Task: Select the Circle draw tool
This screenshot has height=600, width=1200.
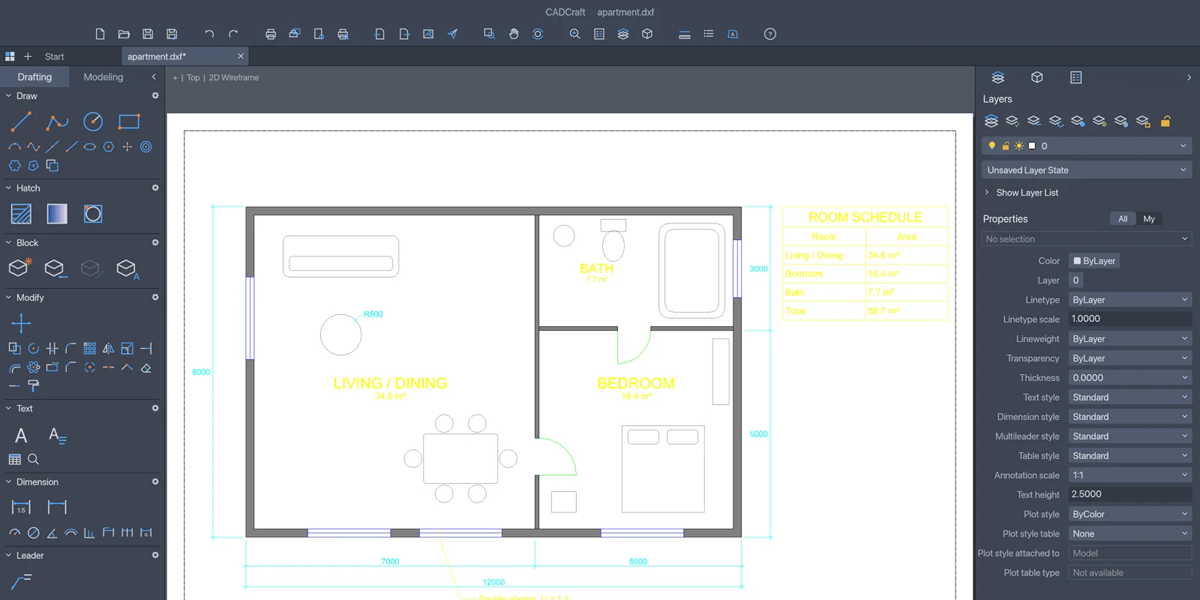Action: [93, 122]
